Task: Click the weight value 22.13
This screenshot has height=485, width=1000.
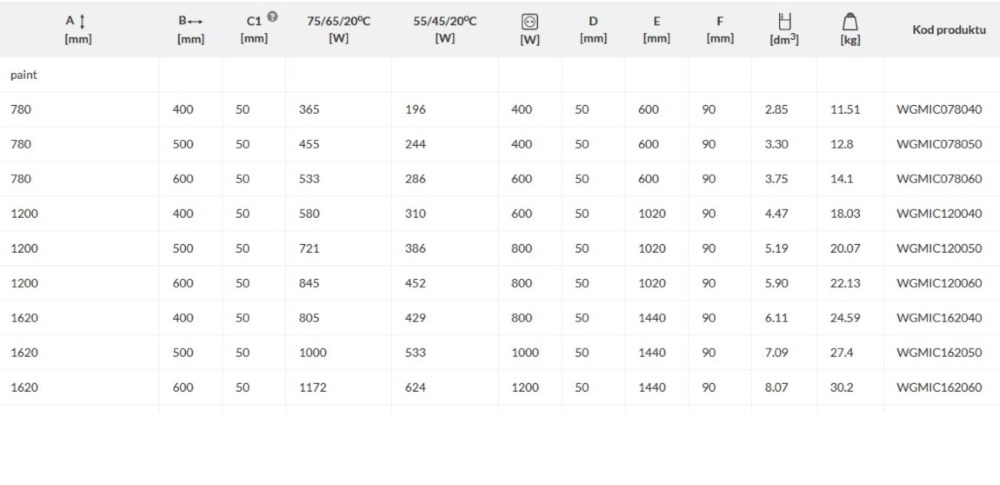Action: tap(845, 283)
